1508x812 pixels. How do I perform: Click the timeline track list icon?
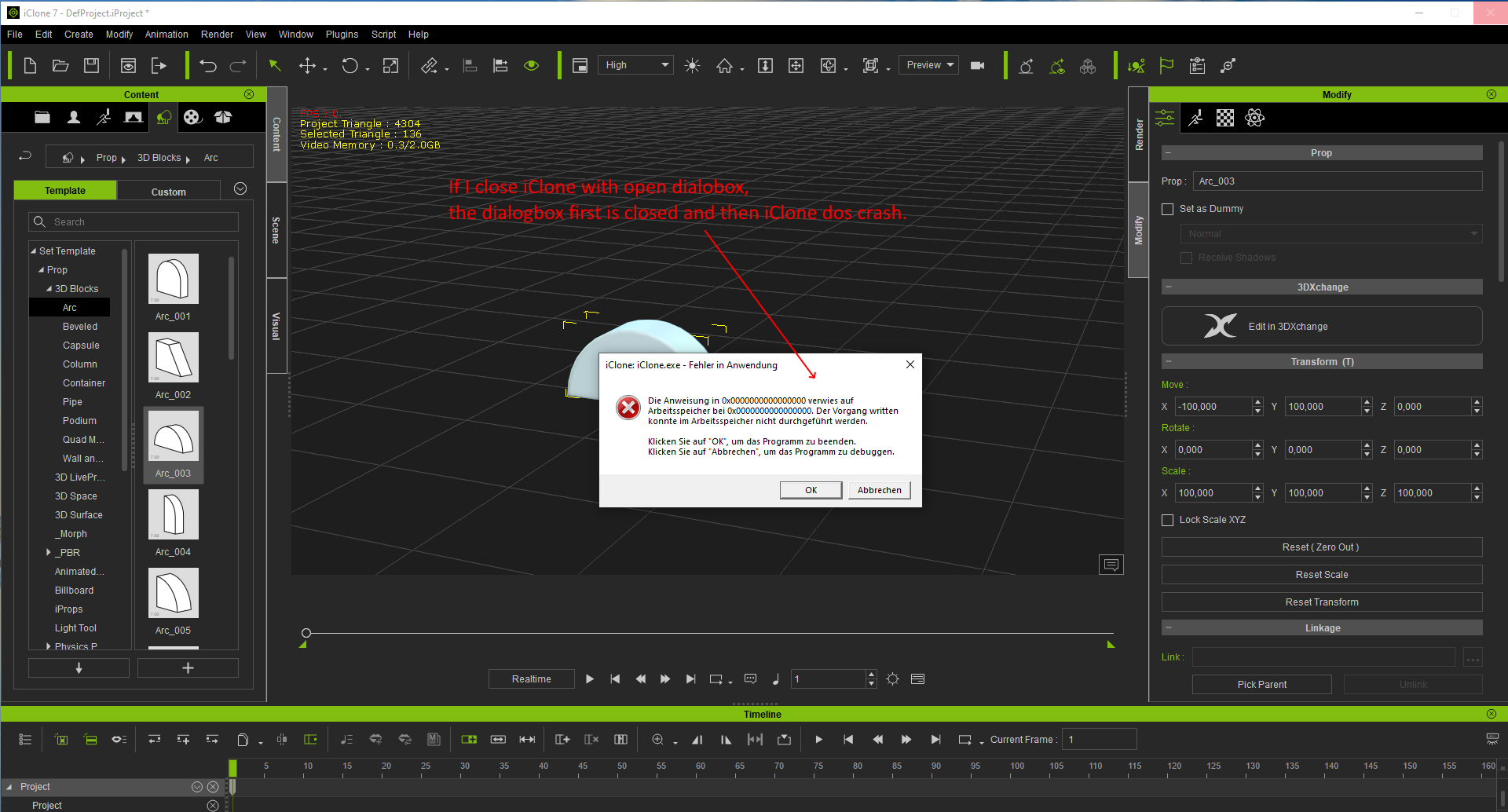point(25,740)
